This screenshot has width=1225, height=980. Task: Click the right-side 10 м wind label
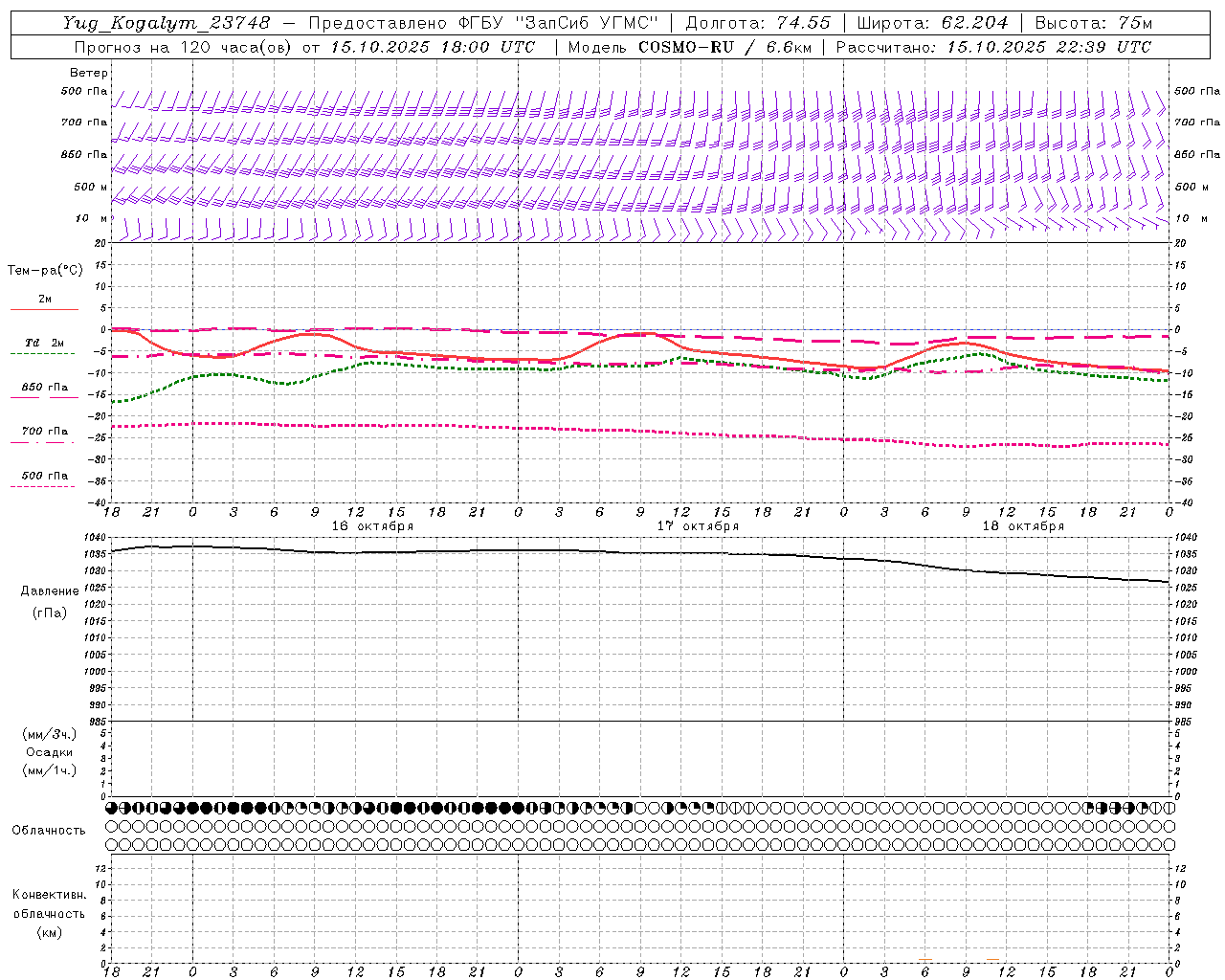point(1192,218)
